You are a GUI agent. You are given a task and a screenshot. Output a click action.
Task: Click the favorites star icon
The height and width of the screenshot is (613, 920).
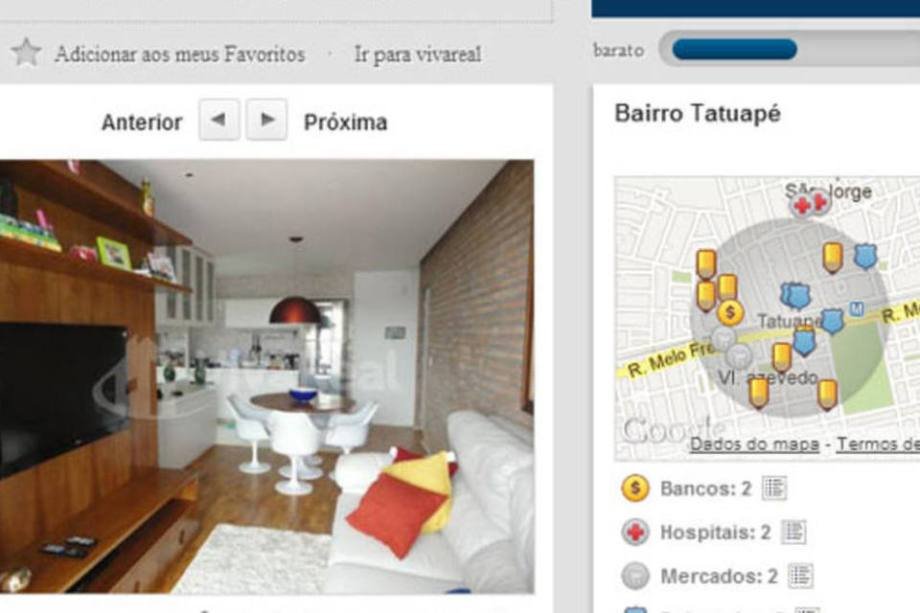click(26, 53)
